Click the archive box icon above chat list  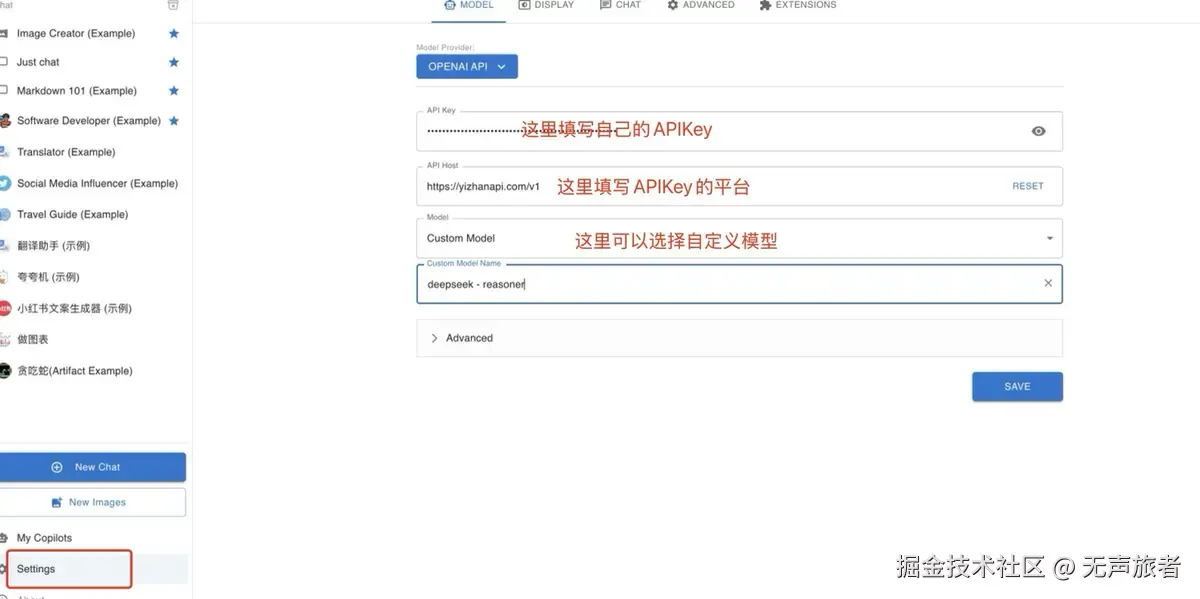(x=173, y=5)
